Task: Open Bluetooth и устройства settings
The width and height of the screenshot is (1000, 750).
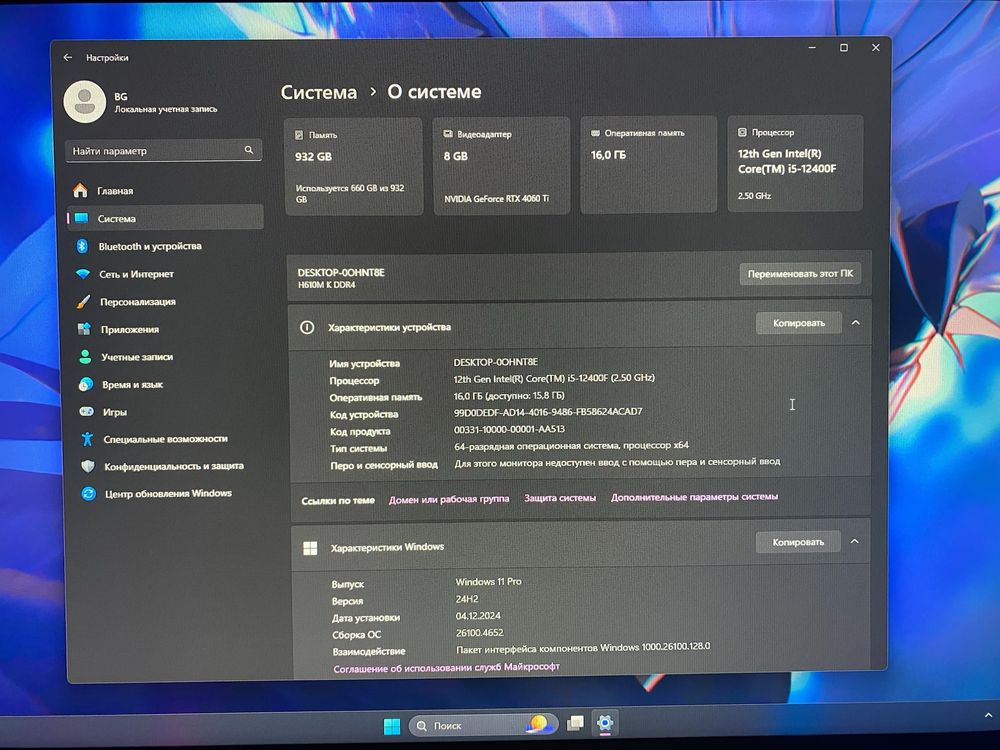Action: [x=166, y=246]
